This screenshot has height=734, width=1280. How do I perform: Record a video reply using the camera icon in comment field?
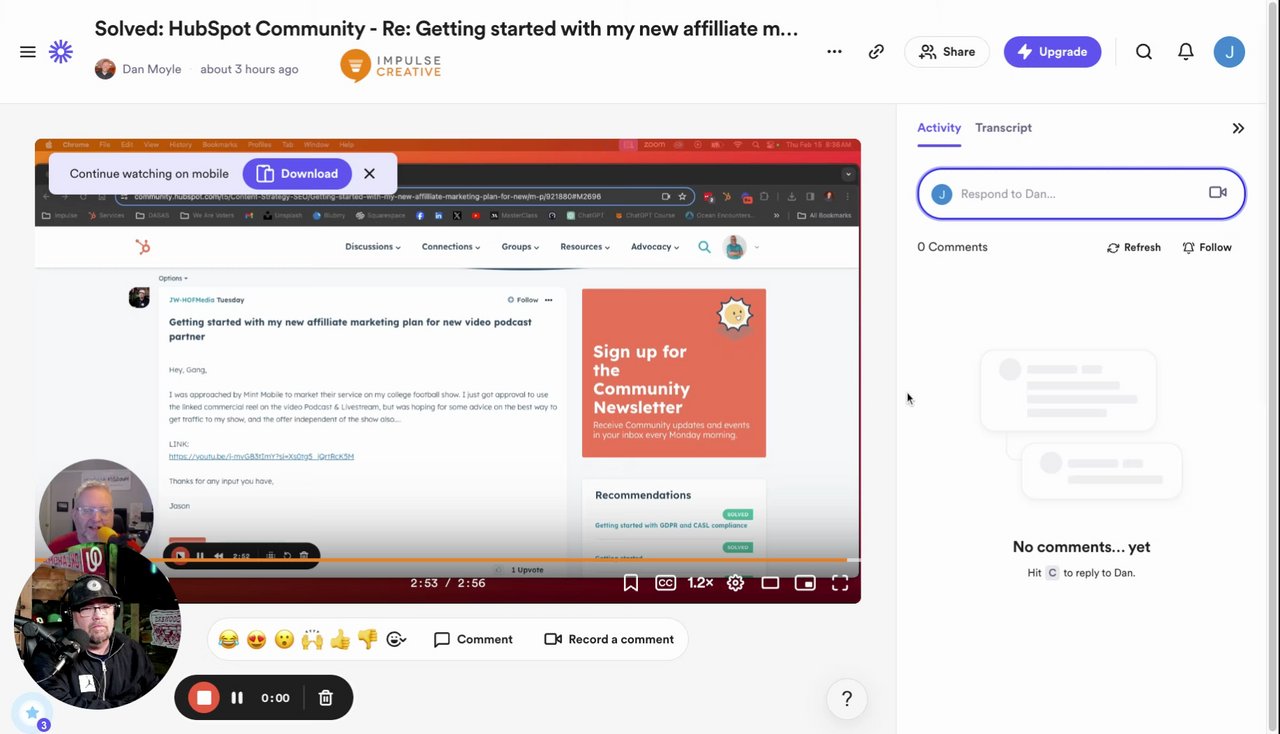1217,193
